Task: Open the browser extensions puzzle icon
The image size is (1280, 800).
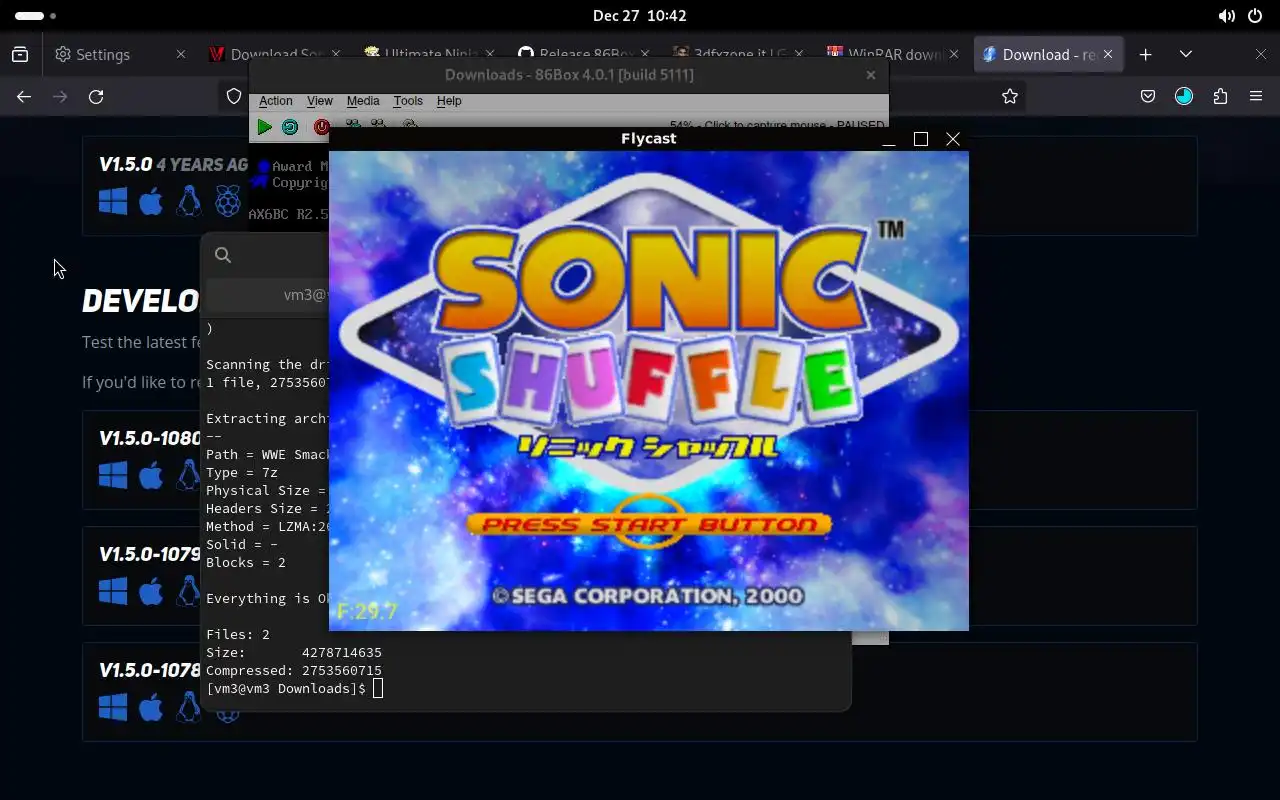Action: (1220, 96)
